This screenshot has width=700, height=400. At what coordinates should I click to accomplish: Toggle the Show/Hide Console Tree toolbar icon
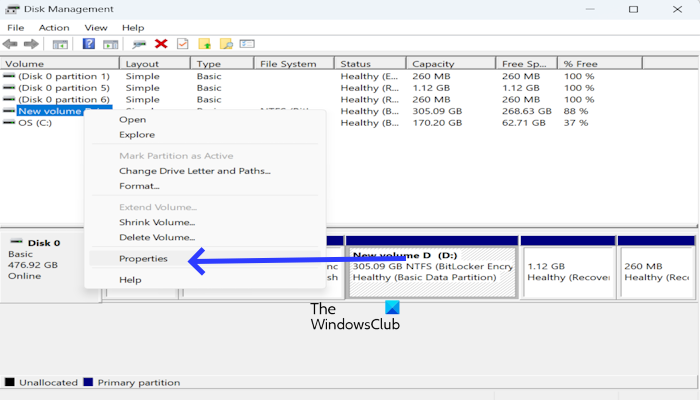tap(60, 44)
